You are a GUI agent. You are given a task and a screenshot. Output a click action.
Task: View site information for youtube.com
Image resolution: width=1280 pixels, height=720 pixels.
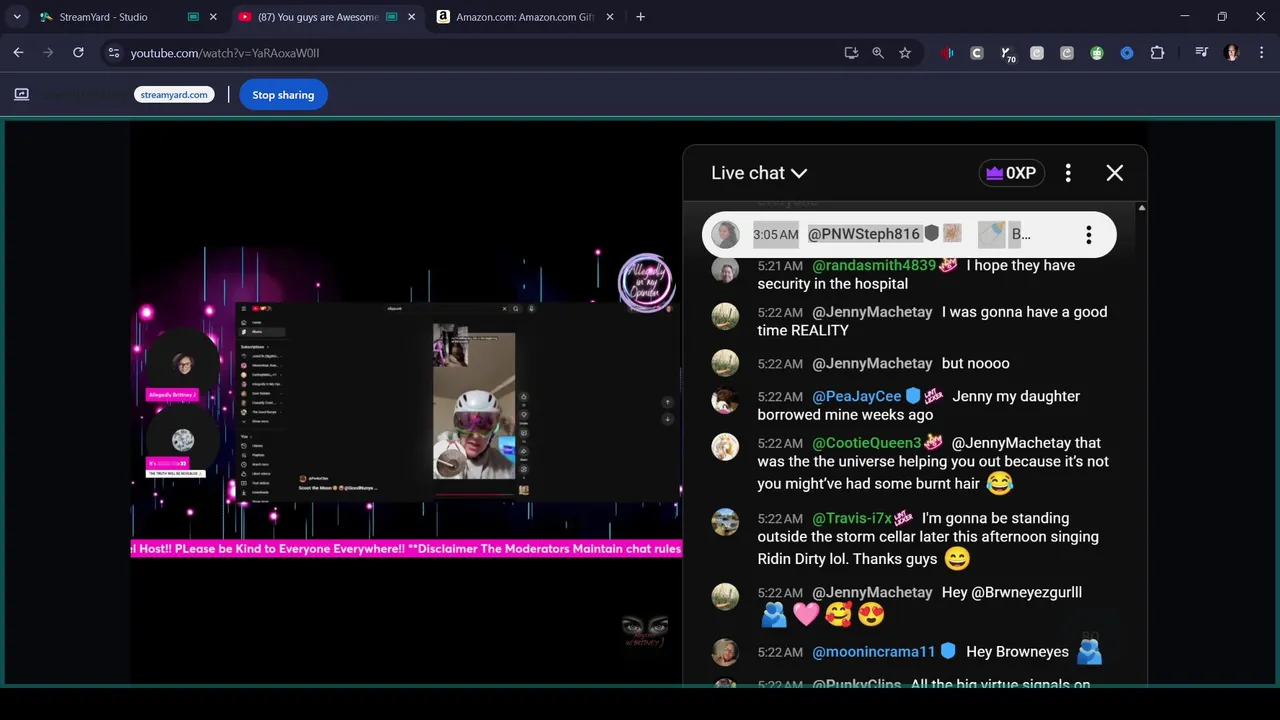pyautogui.click(x=113, y=53)
